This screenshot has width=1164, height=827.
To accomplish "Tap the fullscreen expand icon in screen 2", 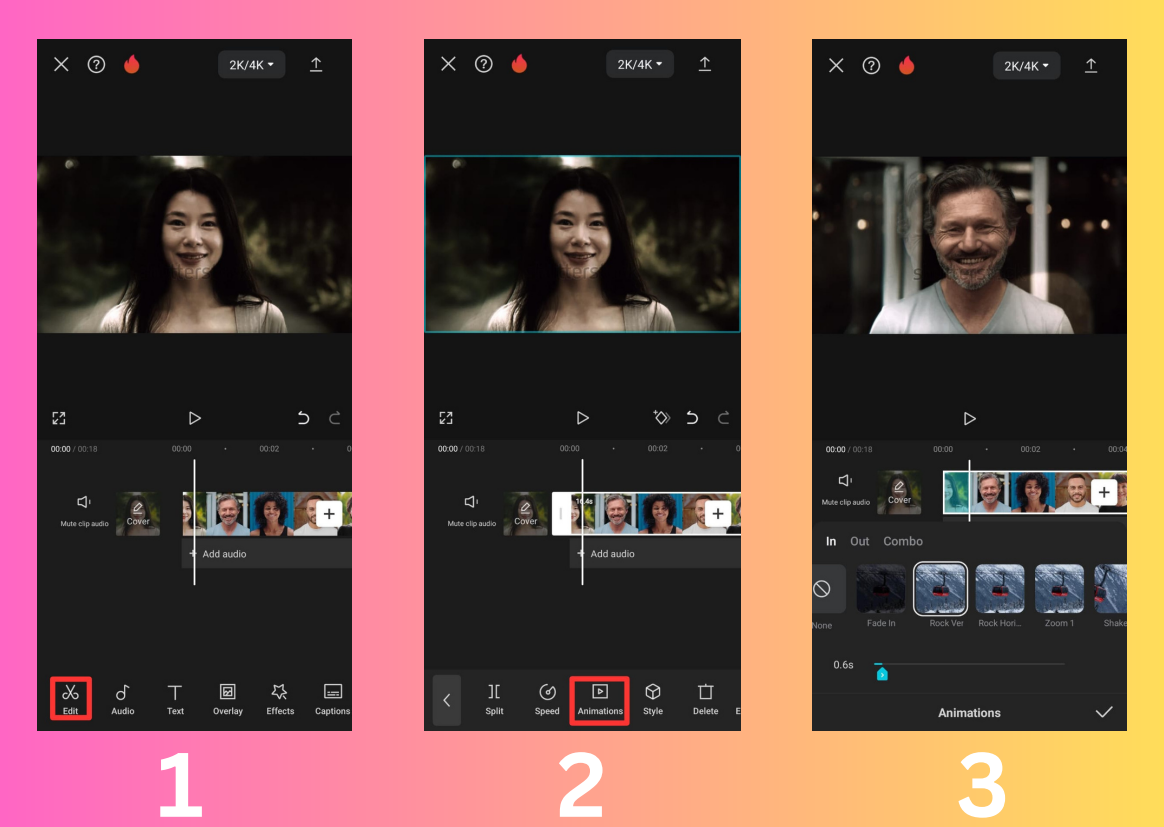I will [446, 418].
